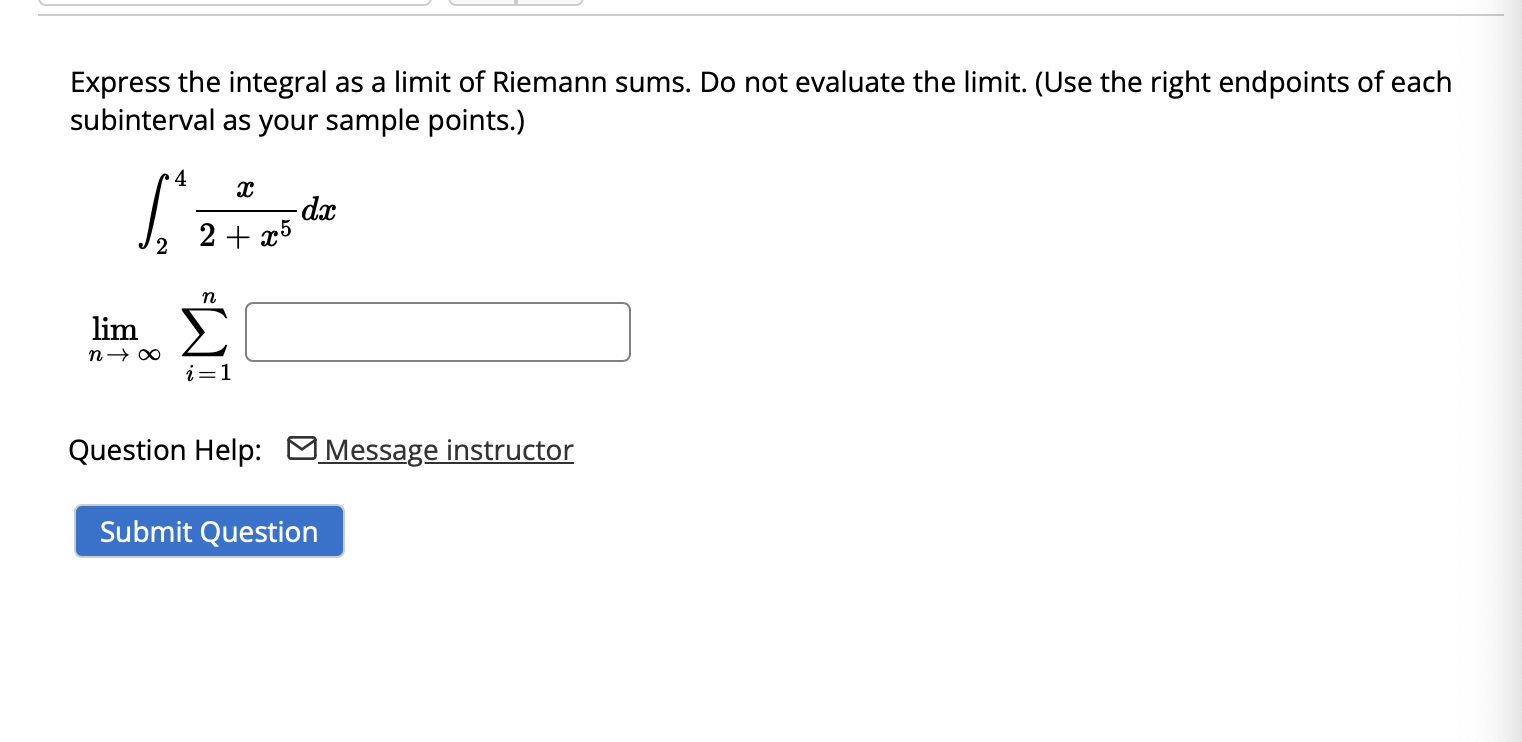Click the summation symbol before the answer box

tap(206, 333)
